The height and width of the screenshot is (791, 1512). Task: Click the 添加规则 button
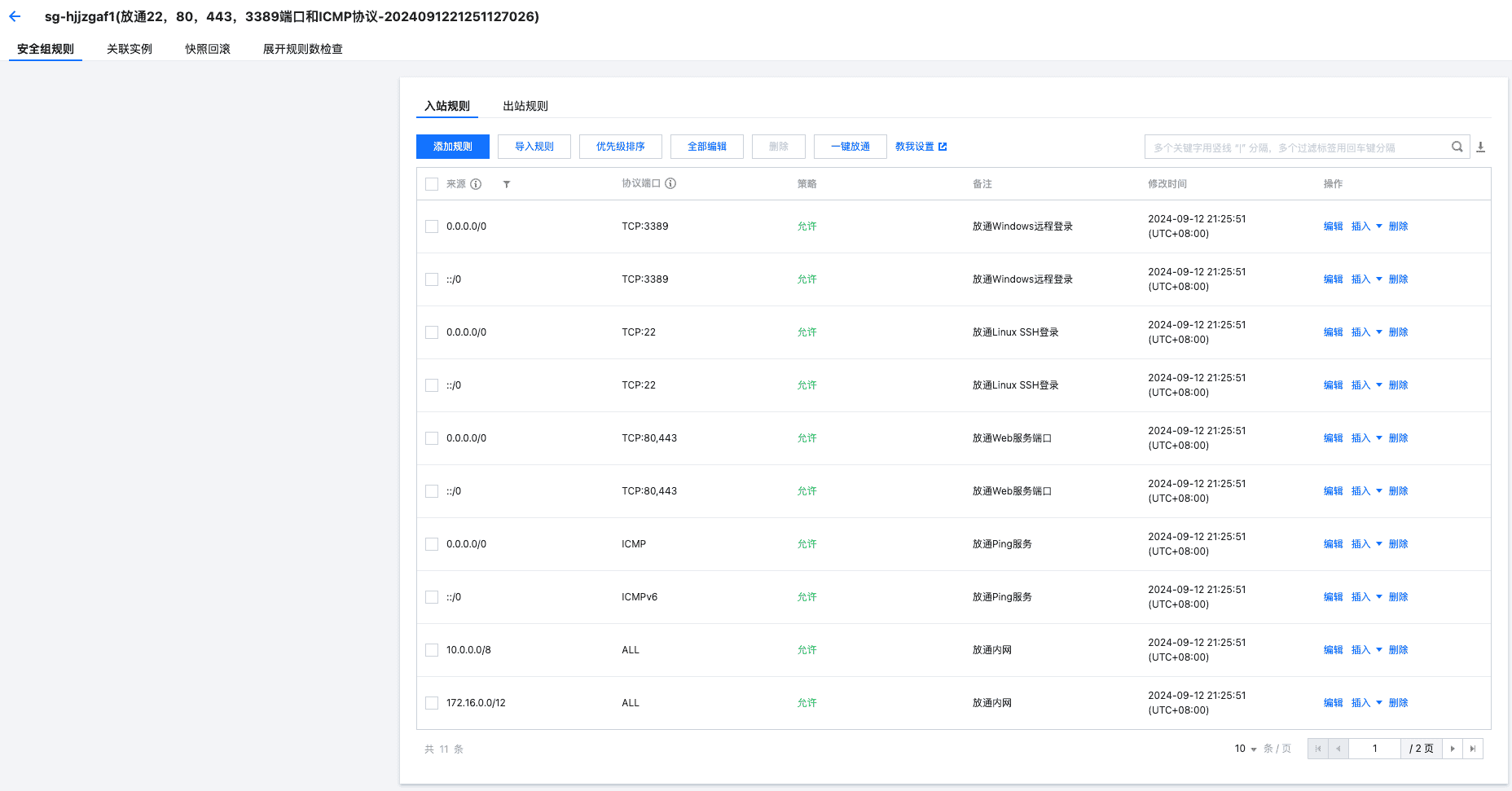452,147
